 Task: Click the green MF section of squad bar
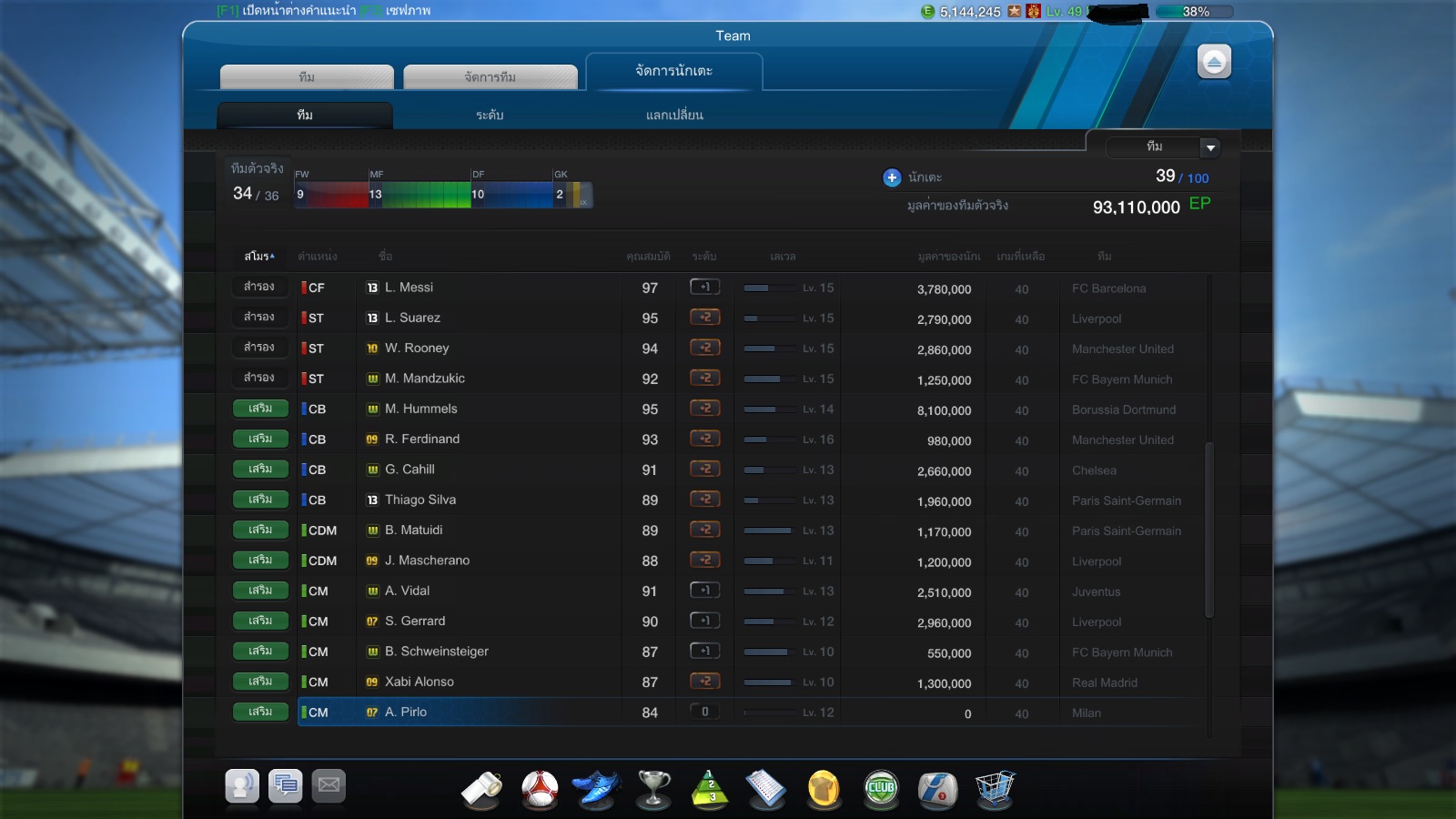coord(420,195)
